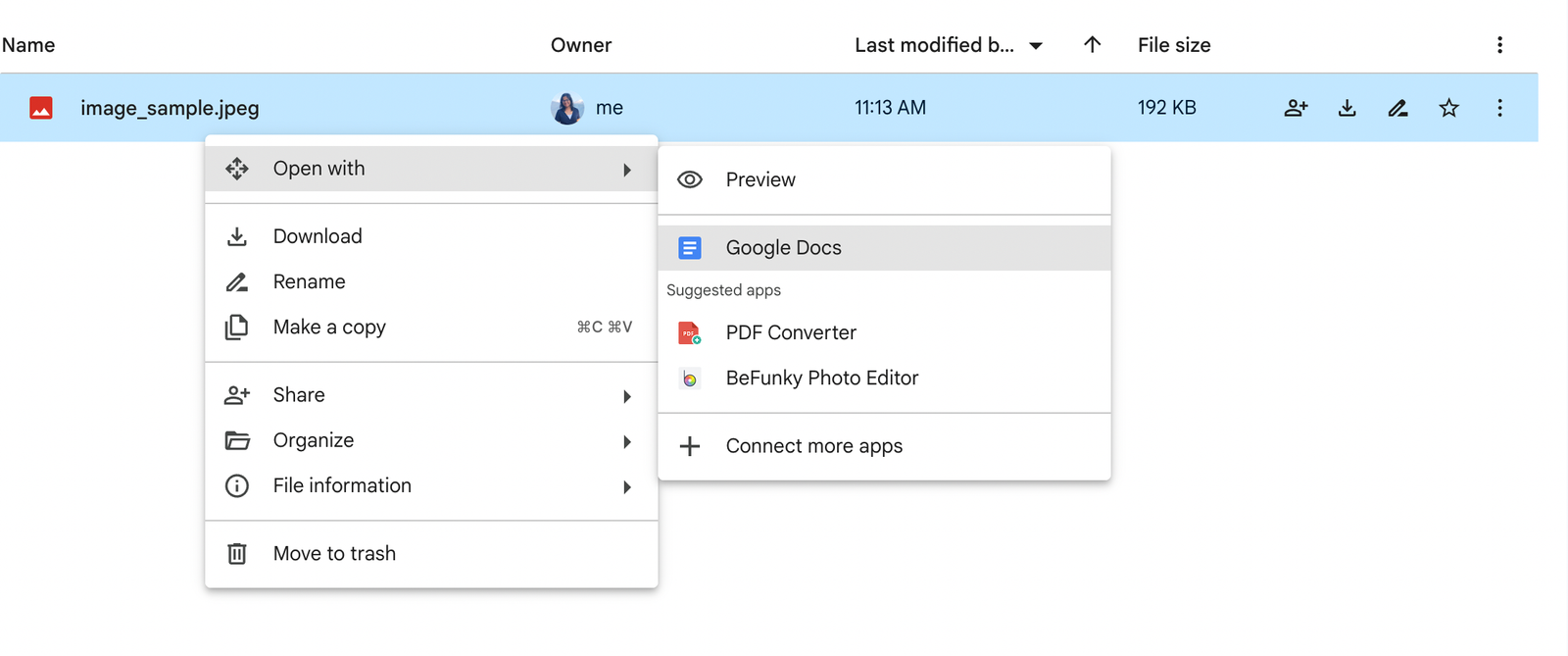Select PDF Converter from suggested apps
Image resolution: width=1568 pixels, height=656 pixels.
click(791, 333)
